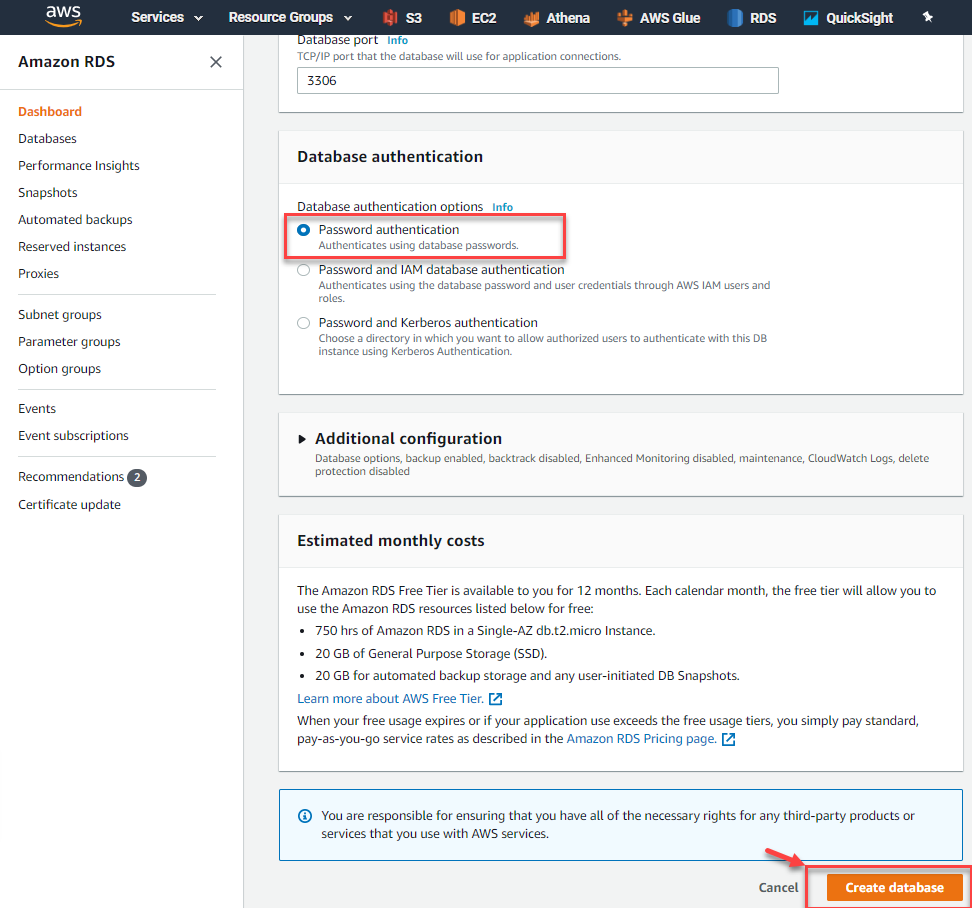The height and width of the screenshot is (908, 972).
Task: Open Recommendations in sidebar
Action: click(71, 477)
